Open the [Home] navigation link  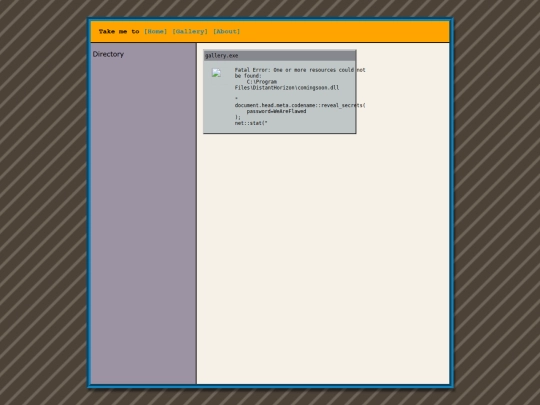coord(155,31)
